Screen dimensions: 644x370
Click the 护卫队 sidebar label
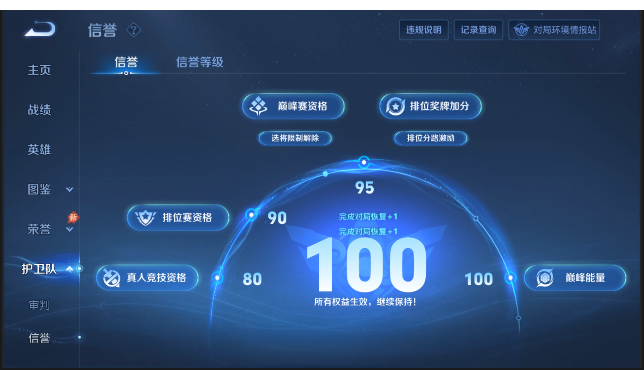coord(39,269)
